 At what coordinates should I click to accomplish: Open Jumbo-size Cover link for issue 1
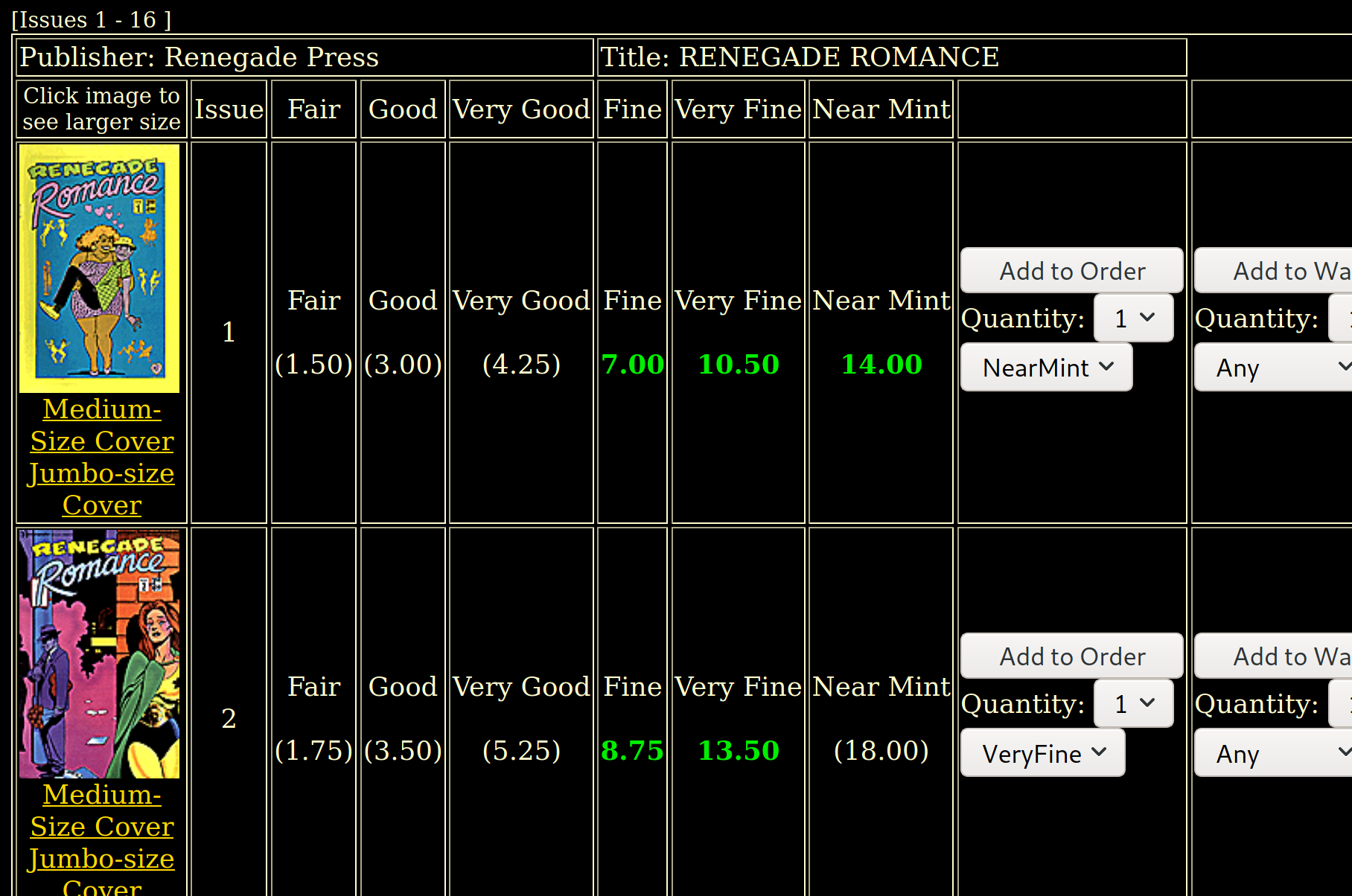click(102, 489)
